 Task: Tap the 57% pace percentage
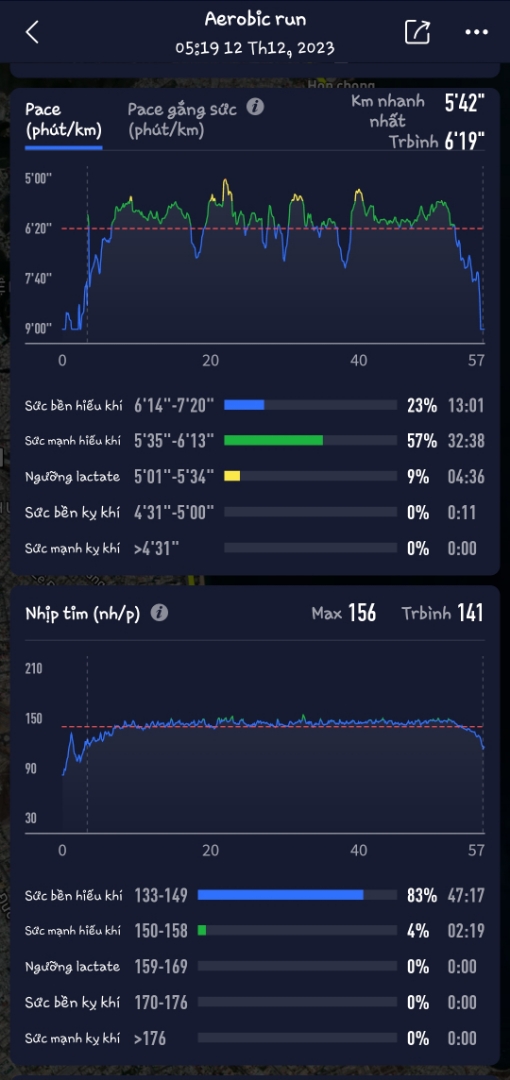422,440
